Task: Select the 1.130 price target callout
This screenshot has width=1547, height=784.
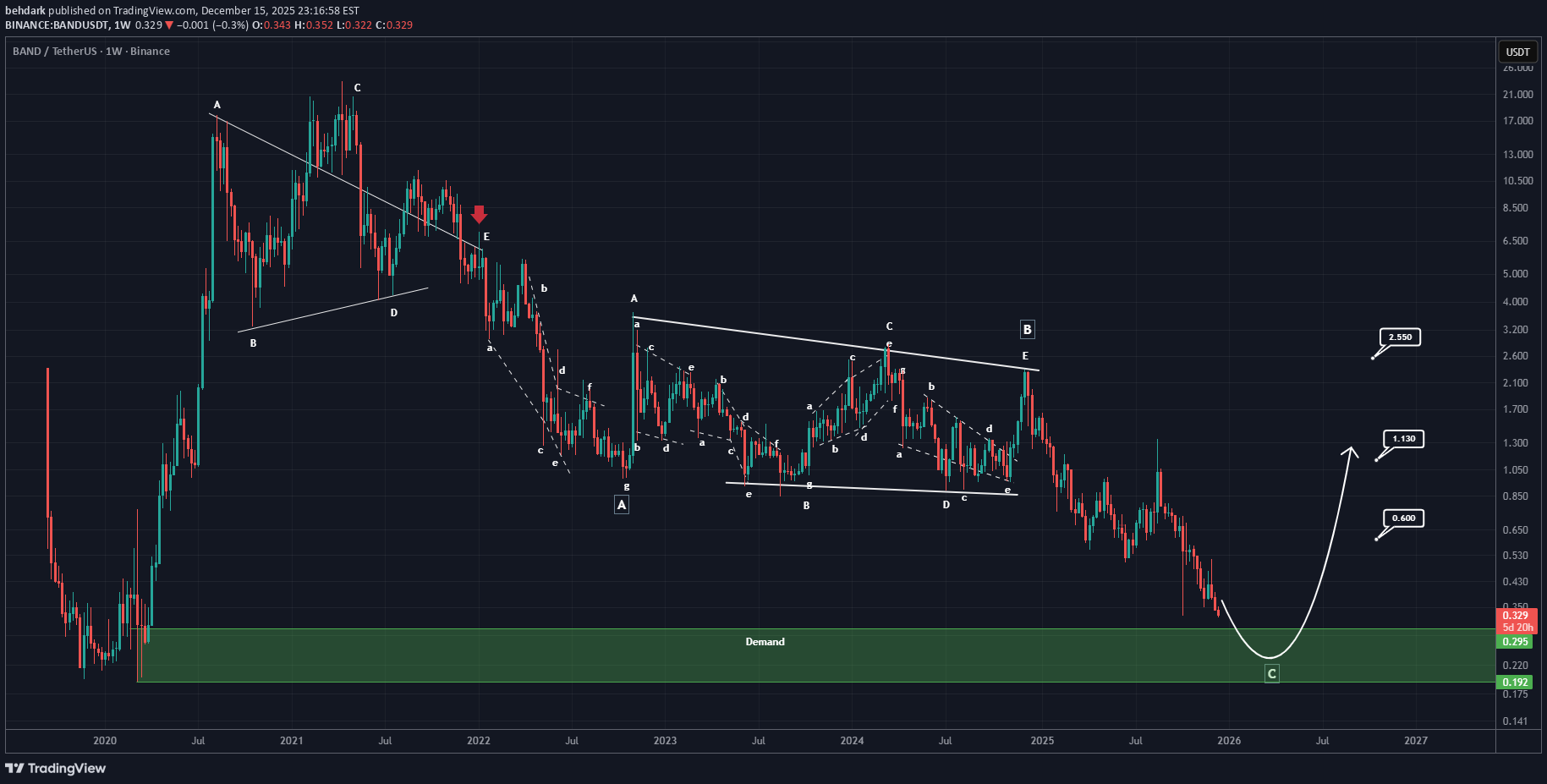Action: click(1403, 439)
